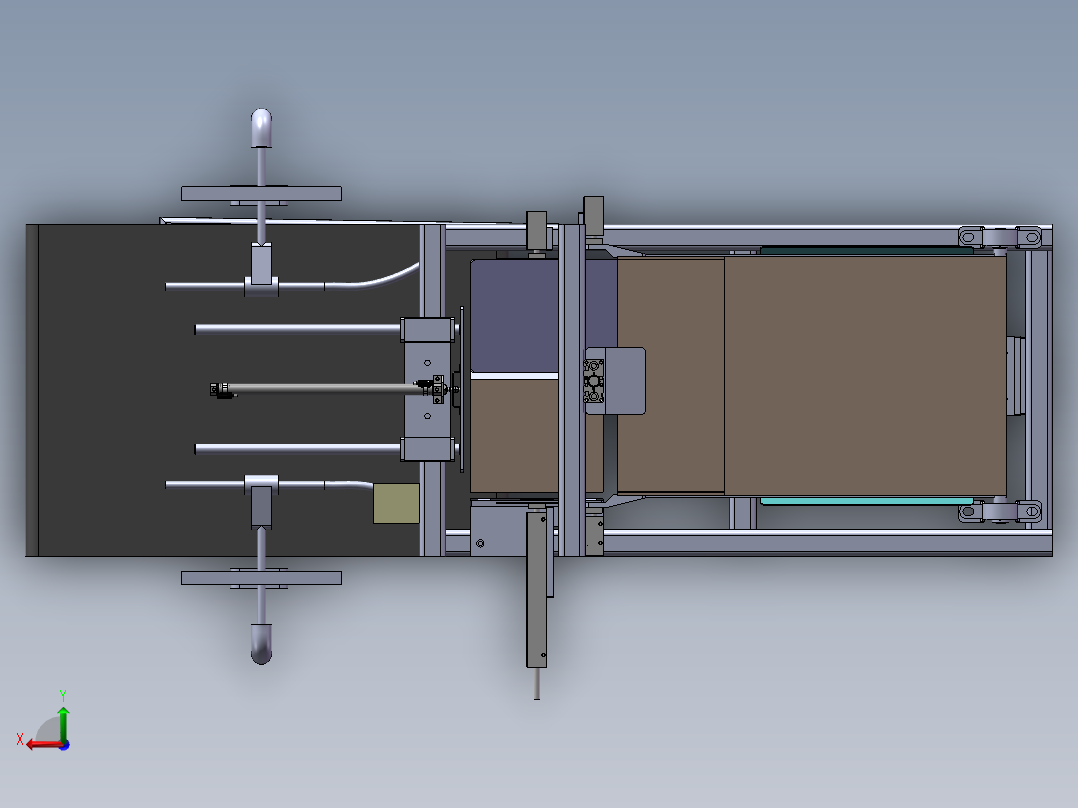Viewport: 1078px width, 808px height.
Task: Select the rounded knob on upper handle
Action: coord(261,127)
